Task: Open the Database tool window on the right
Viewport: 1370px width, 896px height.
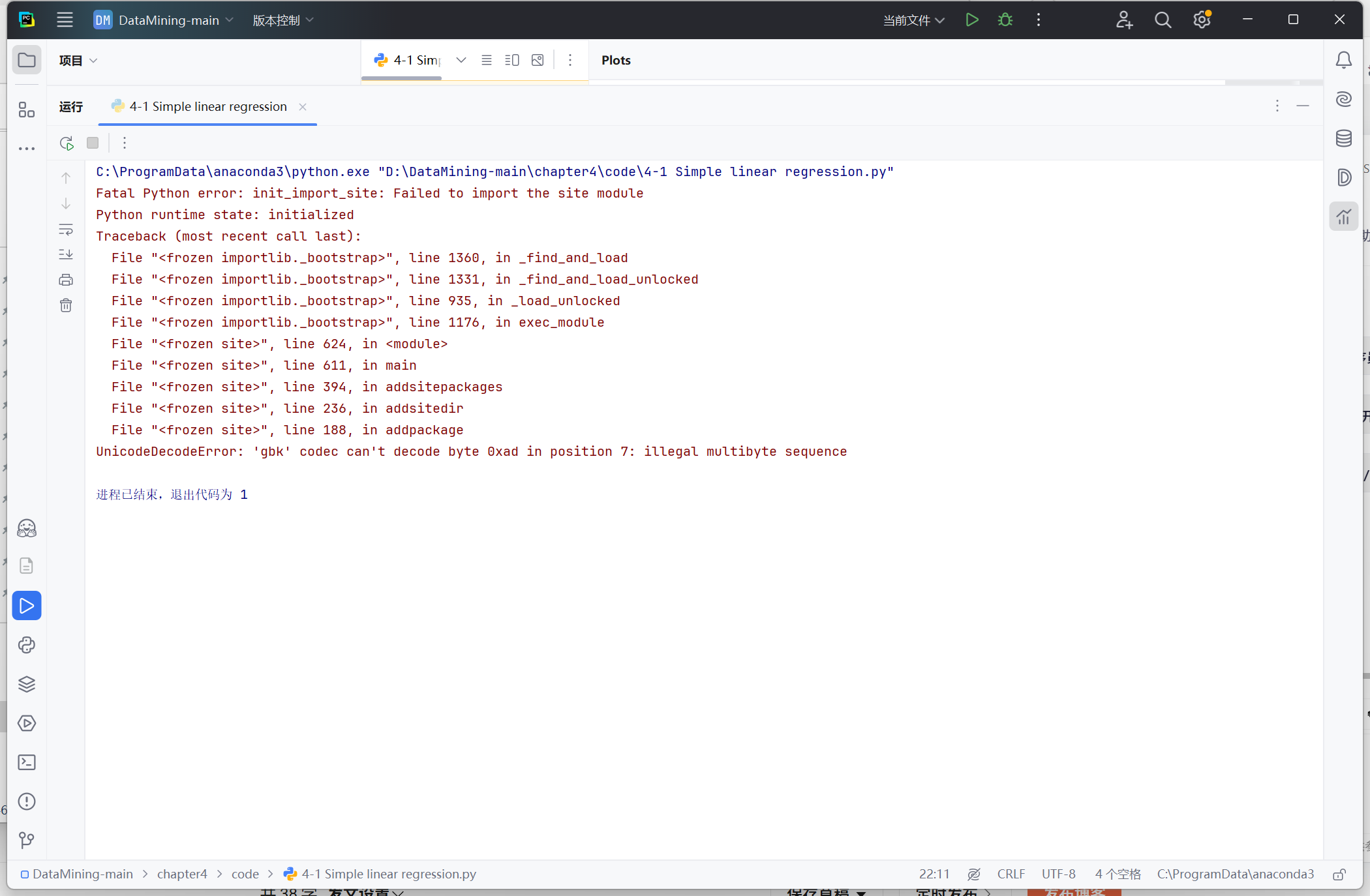Action: (x=1343, y=138)
